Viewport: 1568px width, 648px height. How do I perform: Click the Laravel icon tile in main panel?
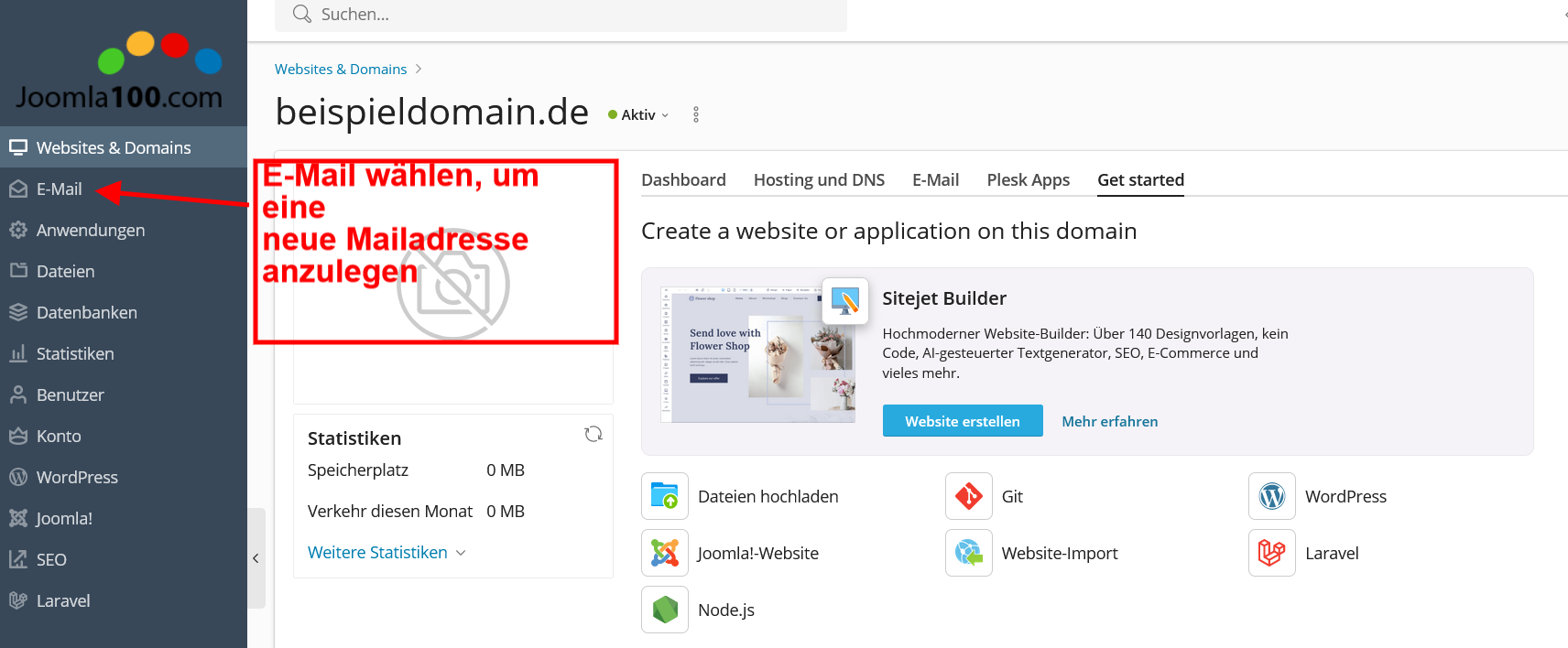pyautogui.click(x=1272, y=553)
